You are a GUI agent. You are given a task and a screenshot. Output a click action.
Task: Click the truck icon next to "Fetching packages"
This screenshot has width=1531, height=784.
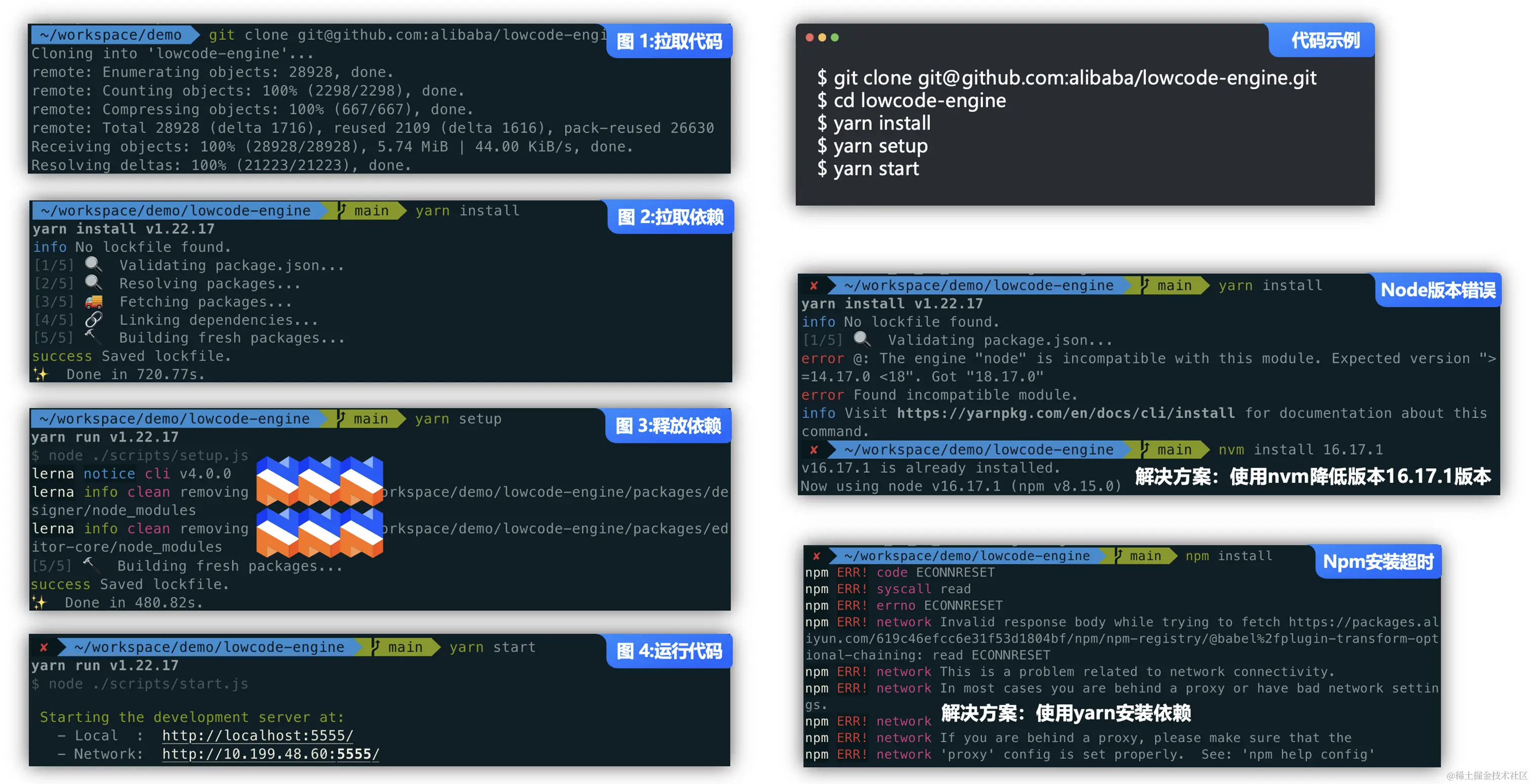pyautogui.click(x=93, y=301)
